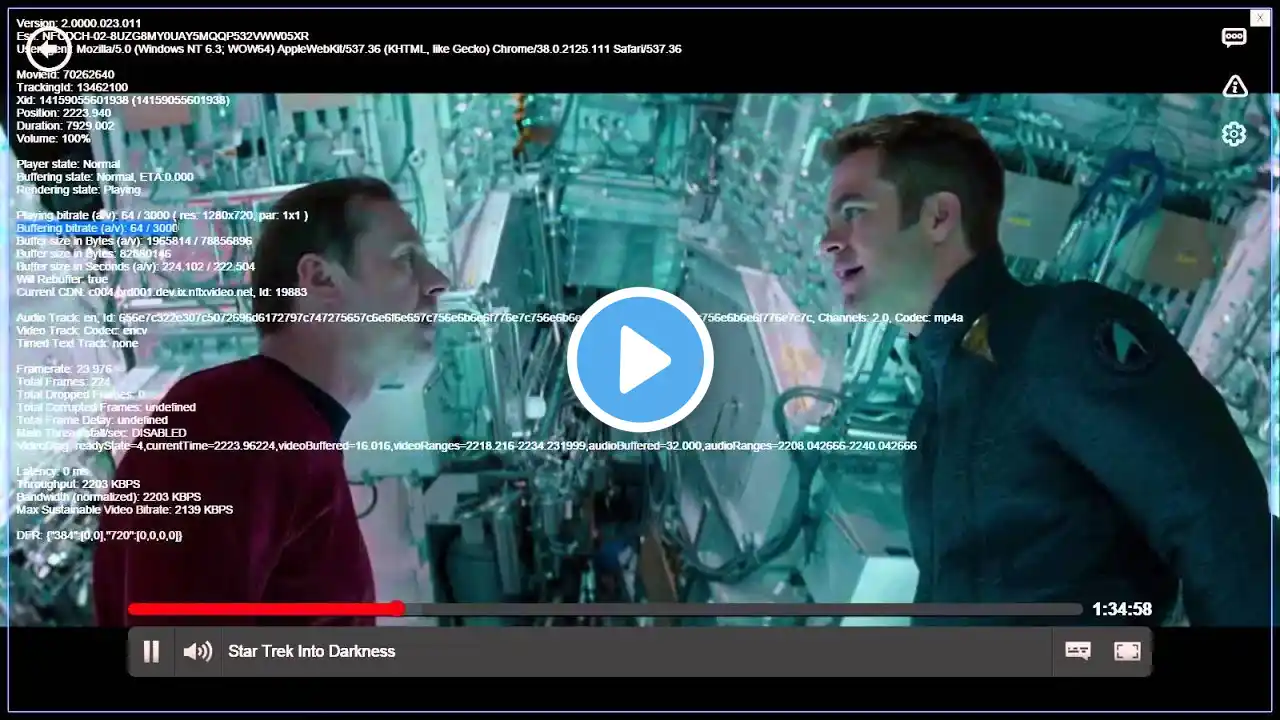Click the Total Corrupted Frames: undefined line

106,408
